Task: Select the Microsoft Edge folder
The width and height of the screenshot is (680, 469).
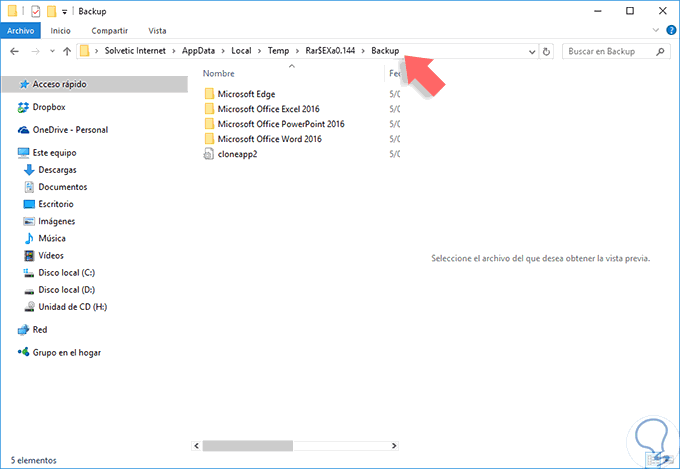Action: (246, 94)
